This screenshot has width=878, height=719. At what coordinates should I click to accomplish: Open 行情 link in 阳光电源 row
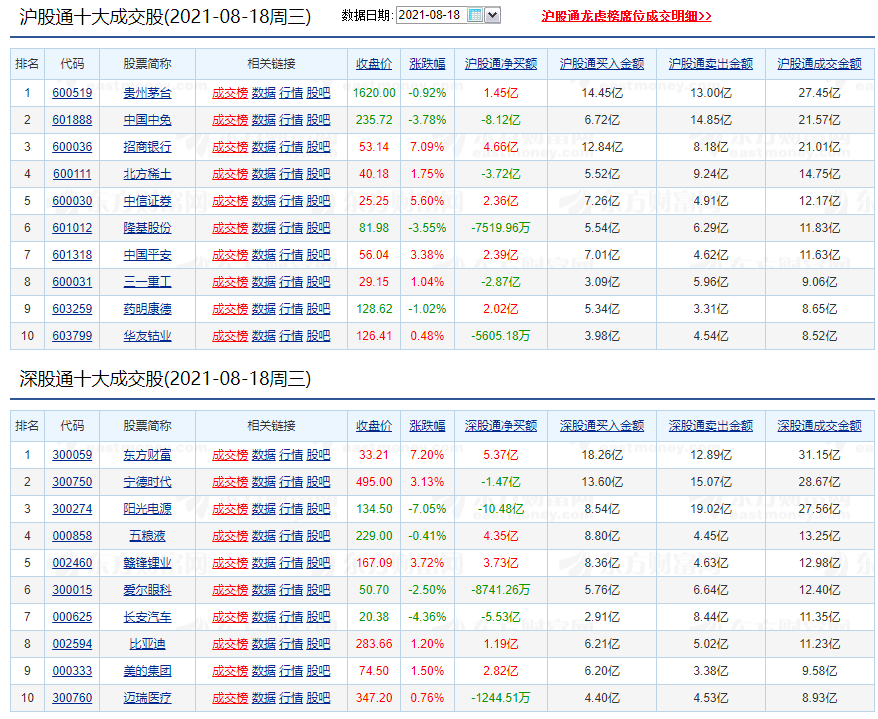click(x=291, y=509)
